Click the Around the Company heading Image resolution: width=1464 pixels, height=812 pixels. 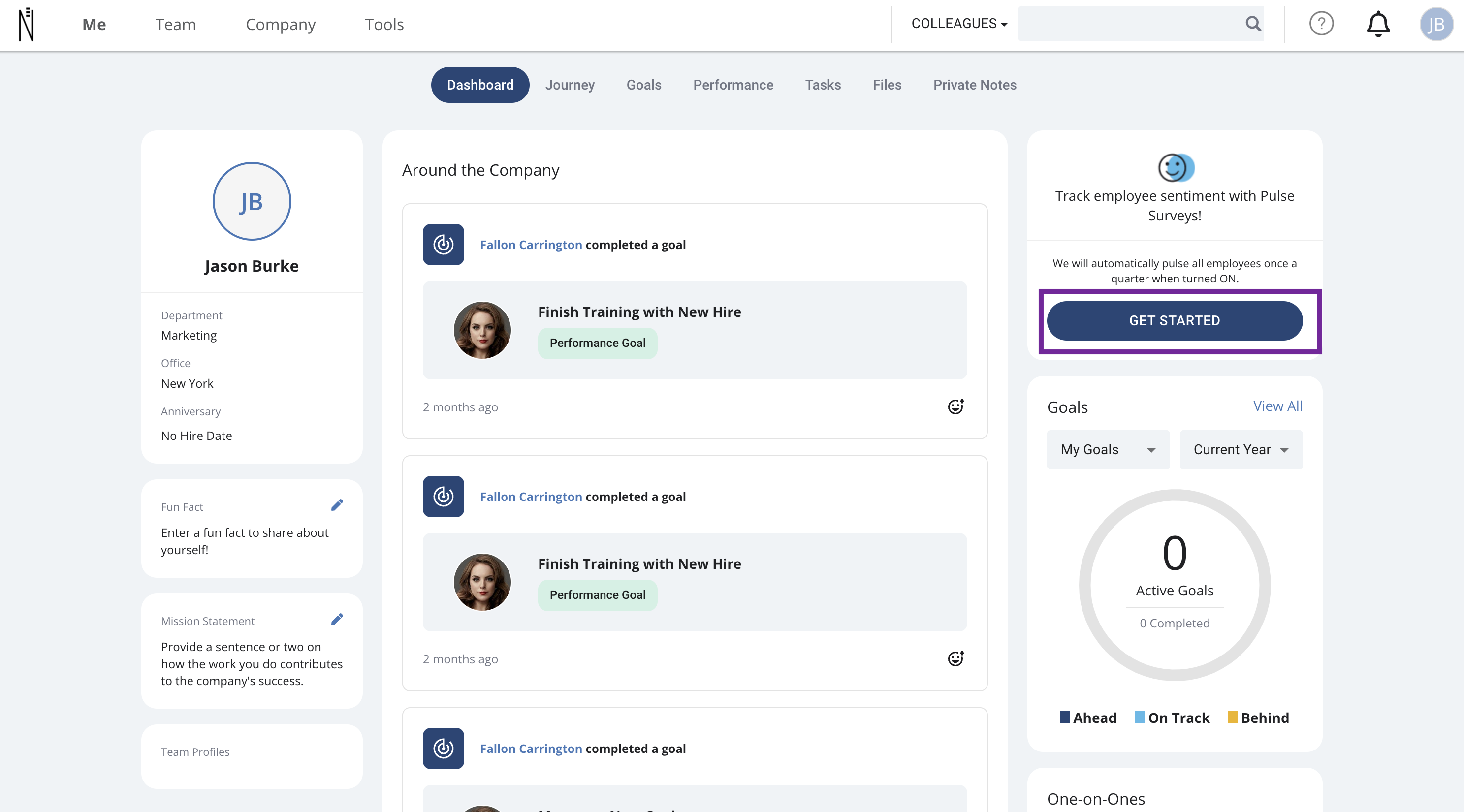tap(481, 170)
